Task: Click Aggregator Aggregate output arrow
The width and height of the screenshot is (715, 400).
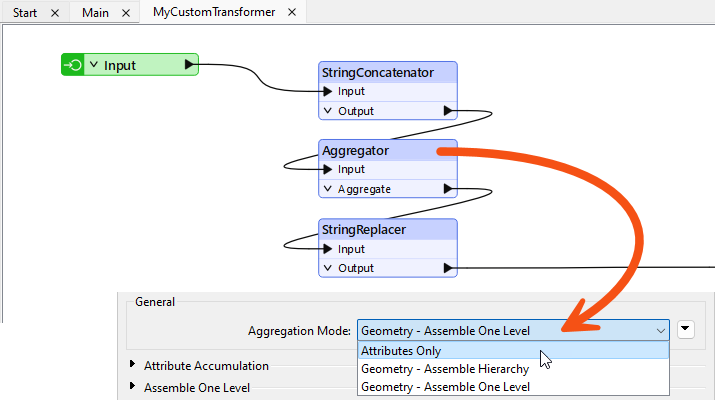Action: (x=448, y=189)
